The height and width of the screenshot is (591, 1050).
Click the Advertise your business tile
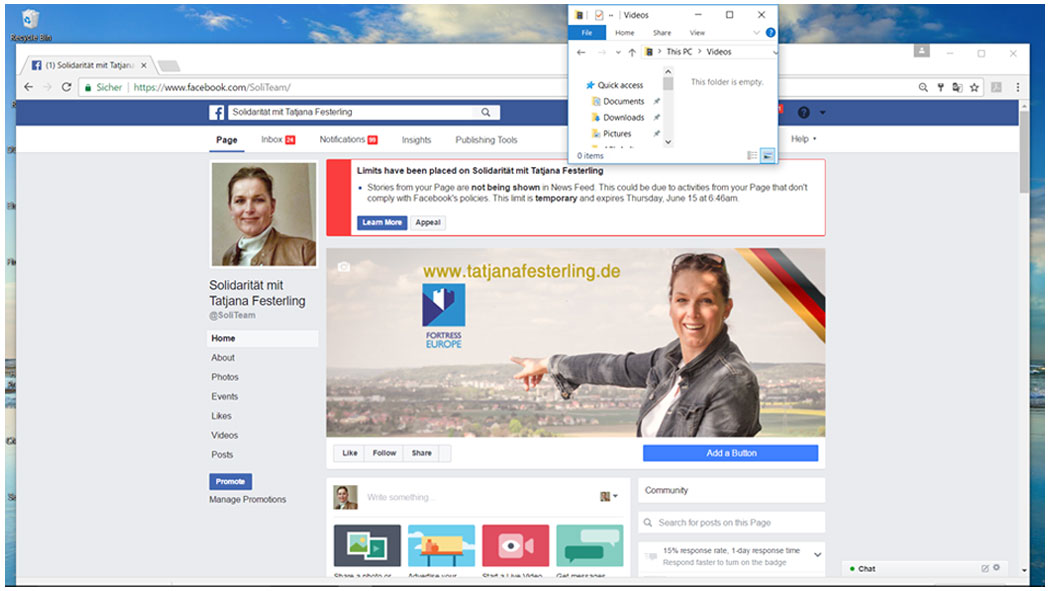coord(441,545)
